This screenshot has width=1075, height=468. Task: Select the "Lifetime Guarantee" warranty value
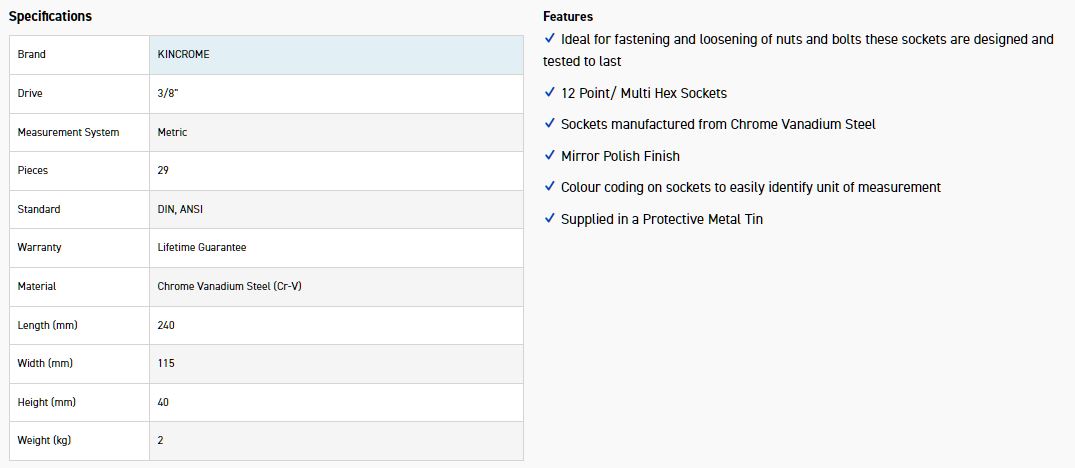pyautogui.click(x=202, y=247)
